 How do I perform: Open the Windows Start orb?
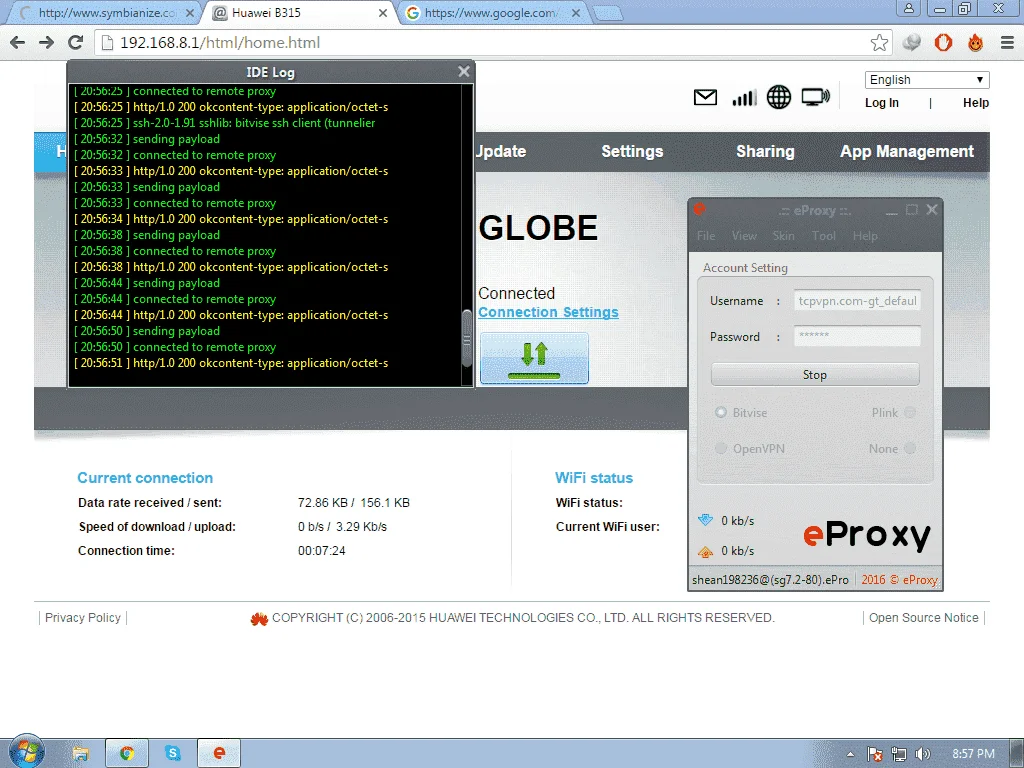tap(26, 751)
